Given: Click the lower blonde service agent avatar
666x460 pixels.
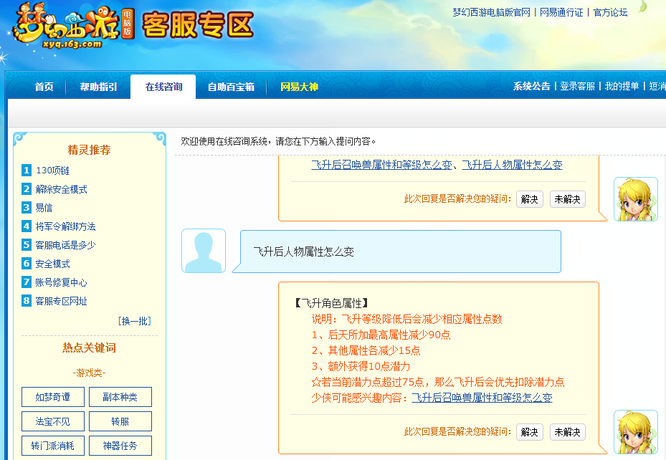Looking at the screenshot, I should [635, 432].
